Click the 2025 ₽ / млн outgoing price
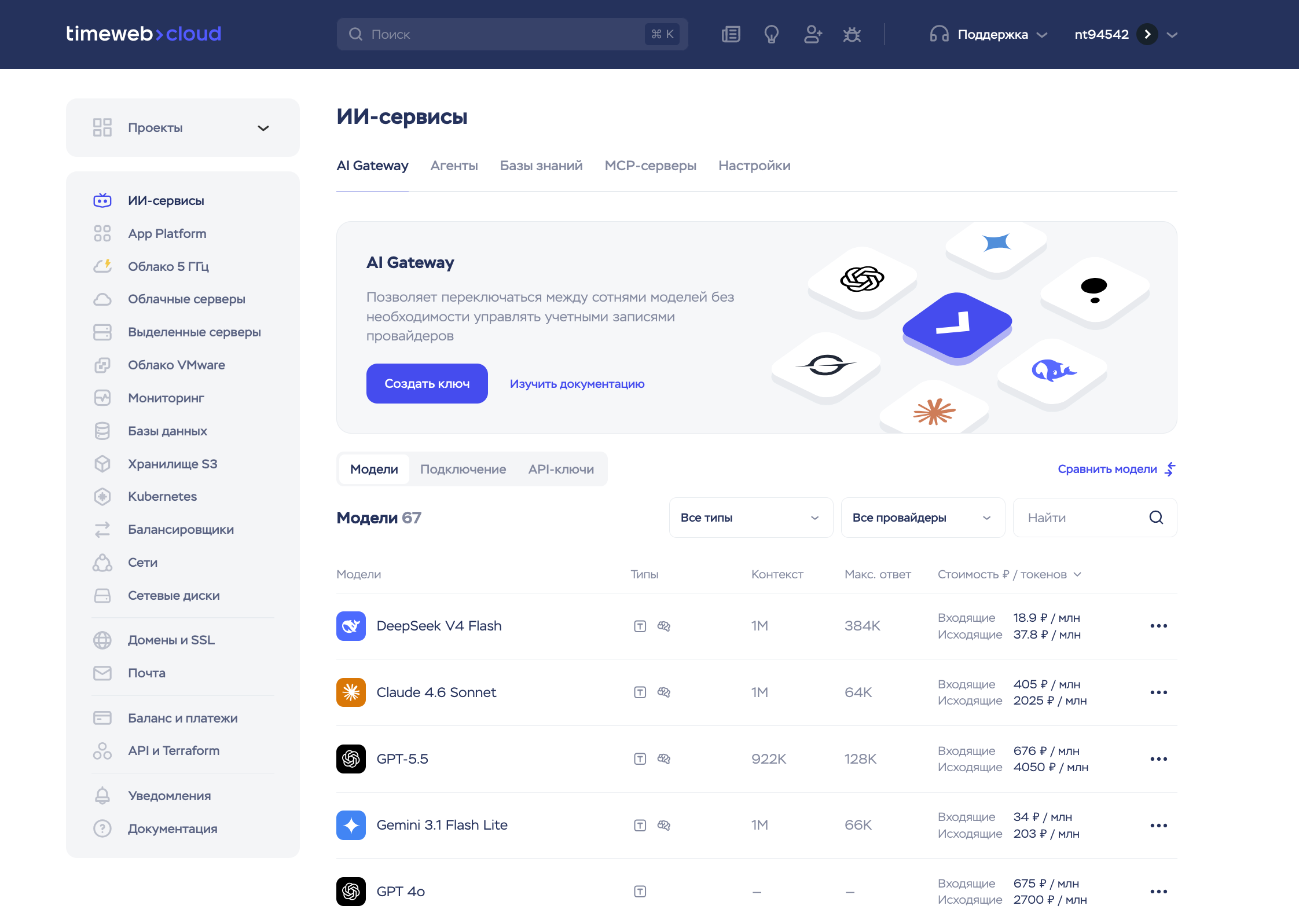The height and width of the screenshot is (924, 1299). click(1050, 701)
